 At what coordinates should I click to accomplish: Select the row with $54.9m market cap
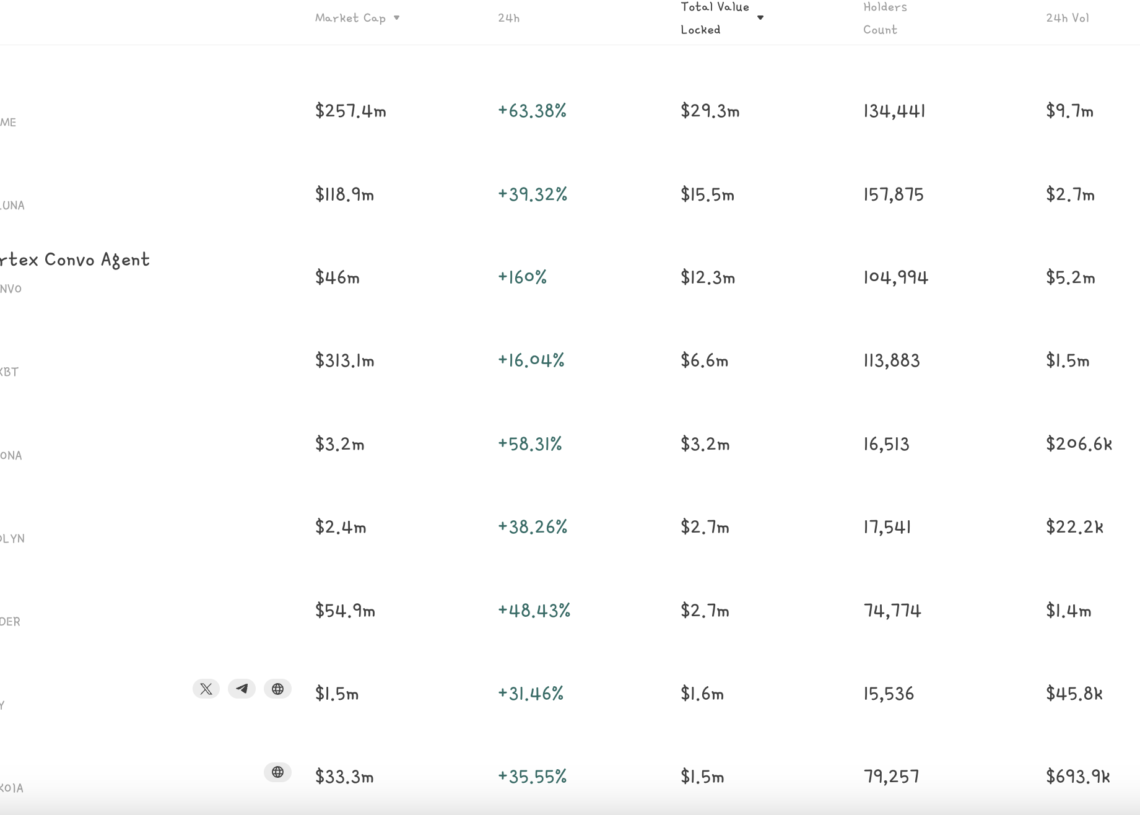point(345,611)
